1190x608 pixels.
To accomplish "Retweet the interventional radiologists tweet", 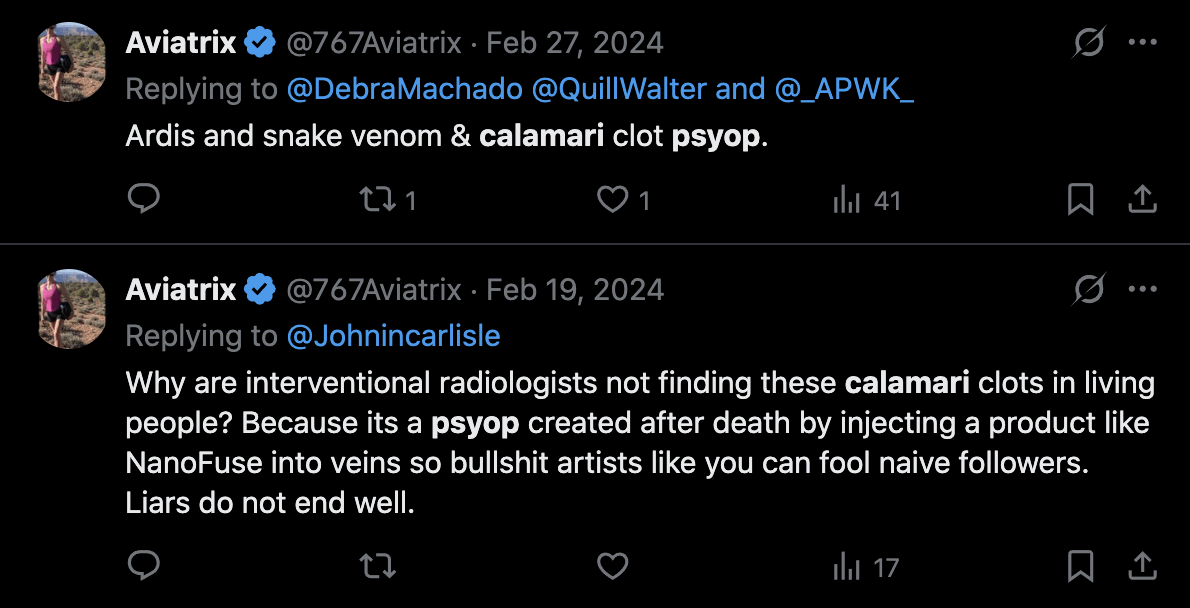I will [377, 567].
